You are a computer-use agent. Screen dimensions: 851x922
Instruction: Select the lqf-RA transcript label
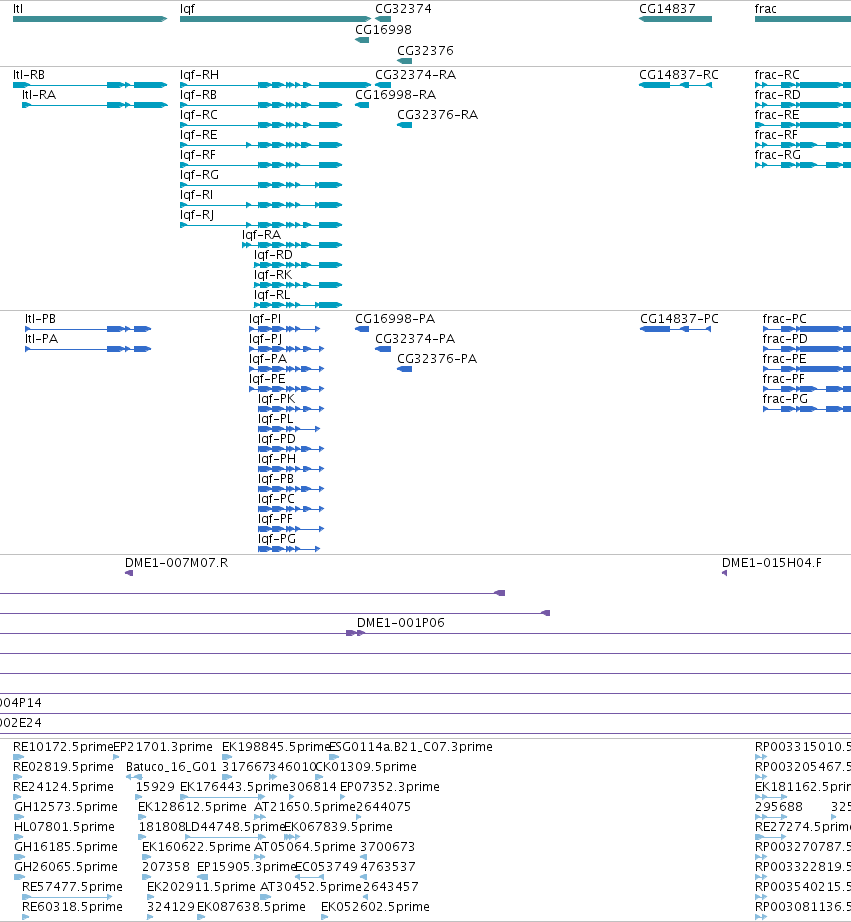[262, 235]
